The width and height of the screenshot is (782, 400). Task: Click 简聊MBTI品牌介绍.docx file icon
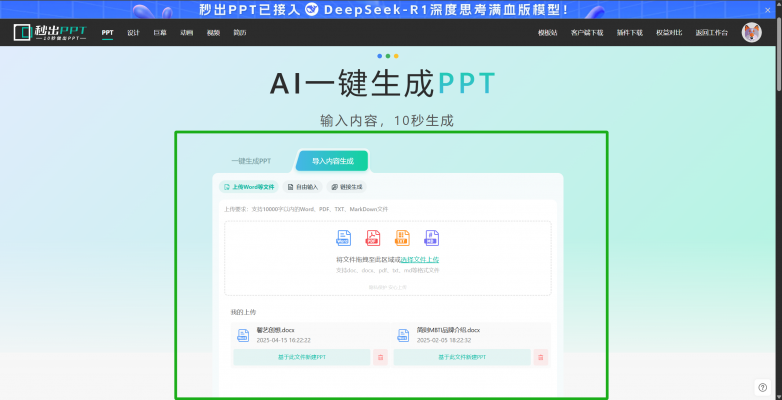coord(403,335)
